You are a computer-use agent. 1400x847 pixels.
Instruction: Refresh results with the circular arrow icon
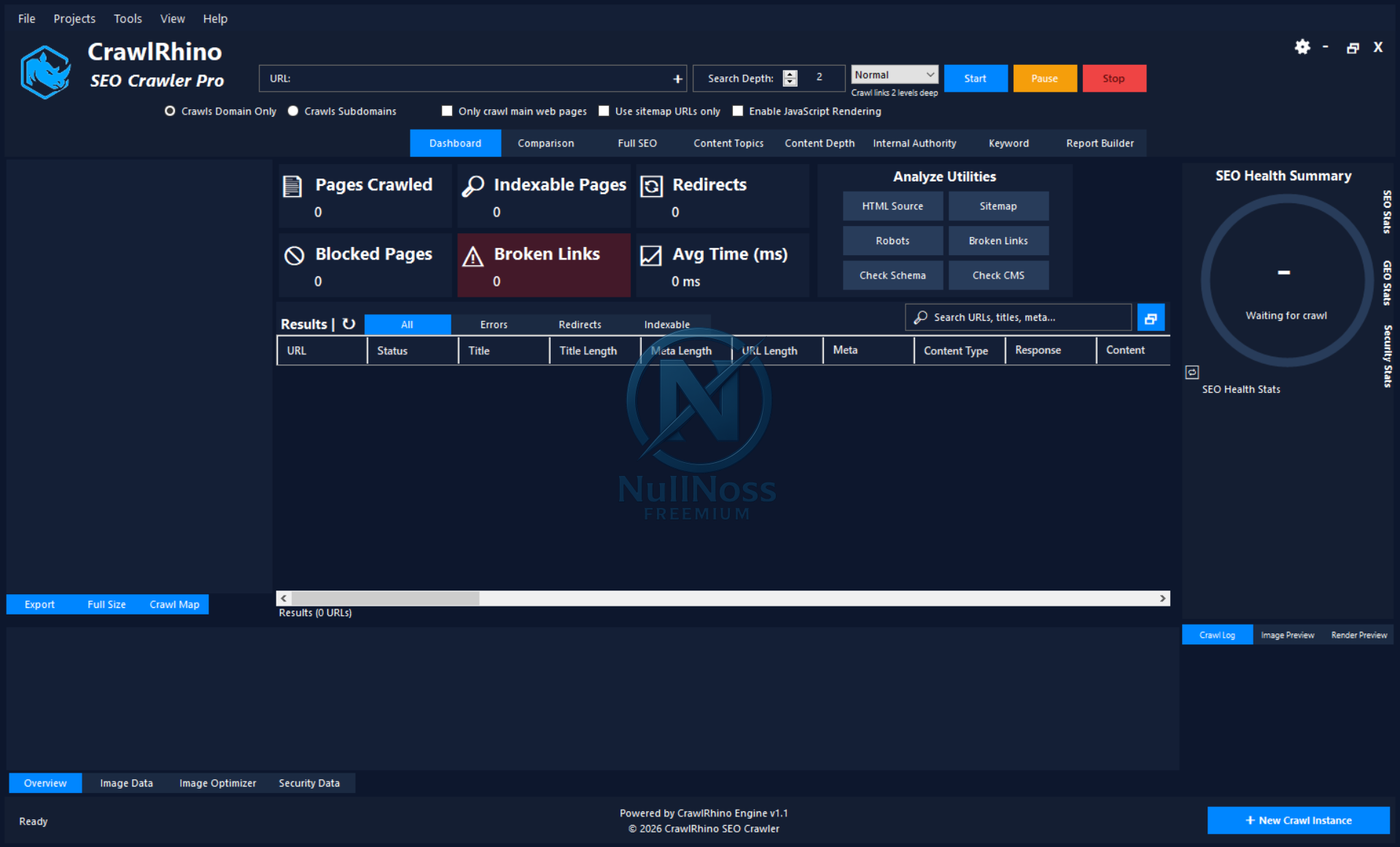click(349, 324)
